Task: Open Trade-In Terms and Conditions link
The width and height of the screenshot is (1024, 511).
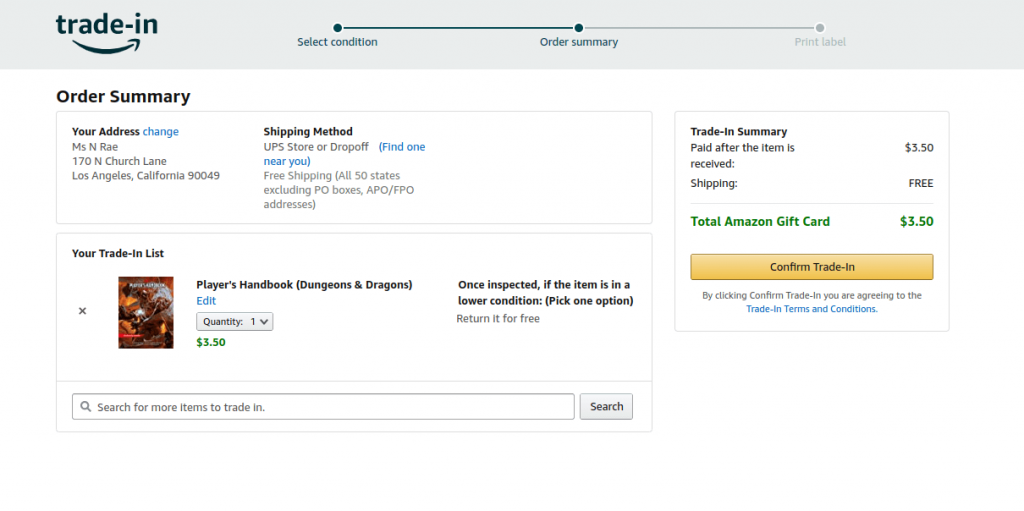Action: pos(811,309)
